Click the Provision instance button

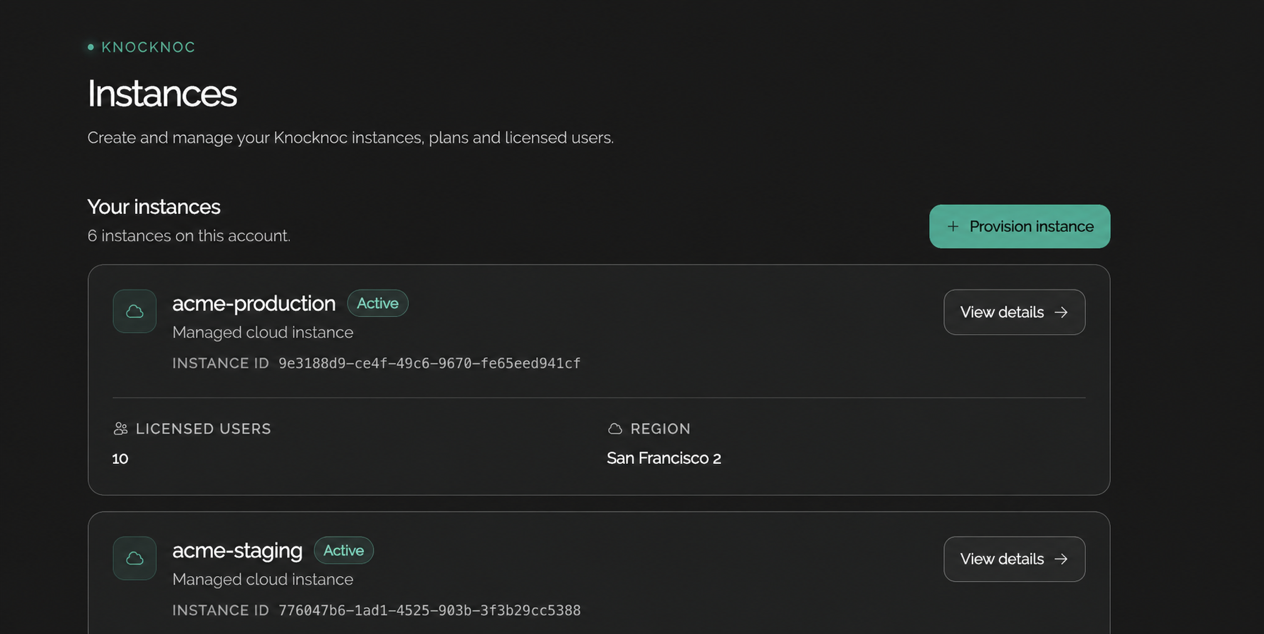(x=1019, y=226)
